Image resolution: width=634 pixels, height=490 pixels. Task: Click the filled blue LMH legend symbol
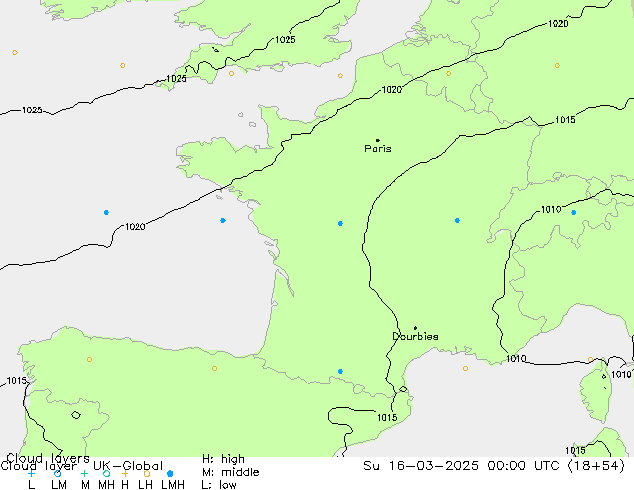click(170, 473)
